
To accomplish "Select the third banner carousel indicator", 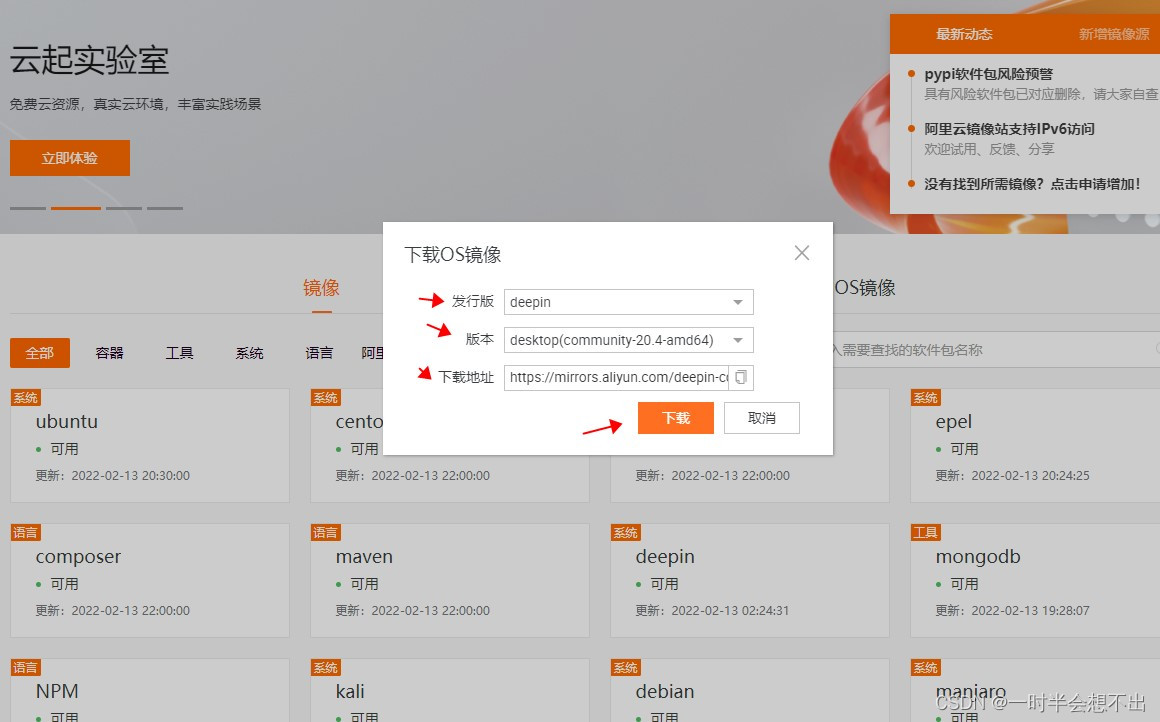I will [124, 209].
